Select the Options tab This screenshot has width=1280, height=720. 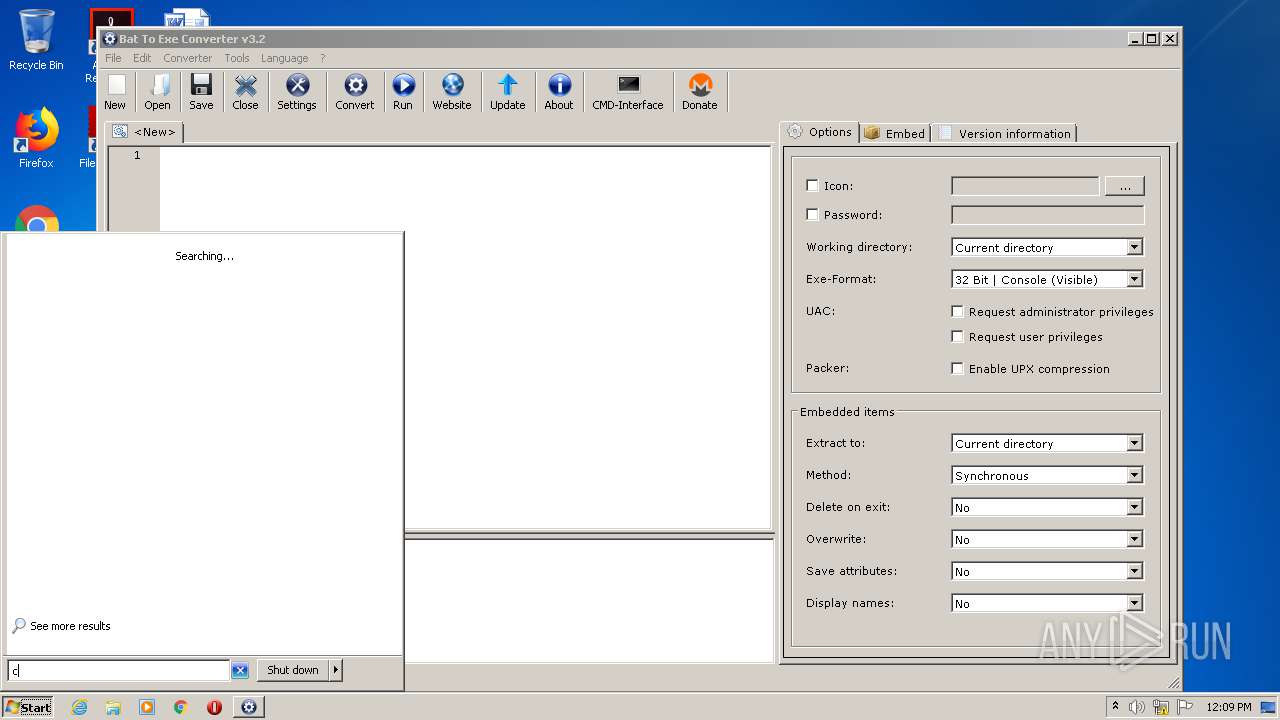(x=820, y=132)
